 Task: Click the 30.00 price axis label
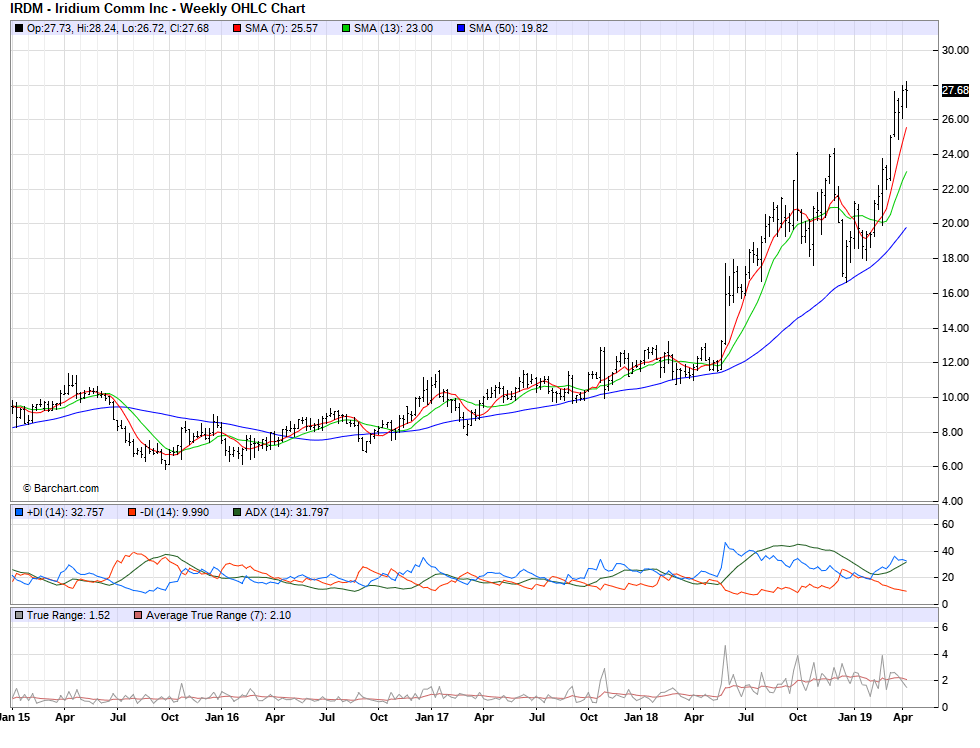[x=955, y=51]
